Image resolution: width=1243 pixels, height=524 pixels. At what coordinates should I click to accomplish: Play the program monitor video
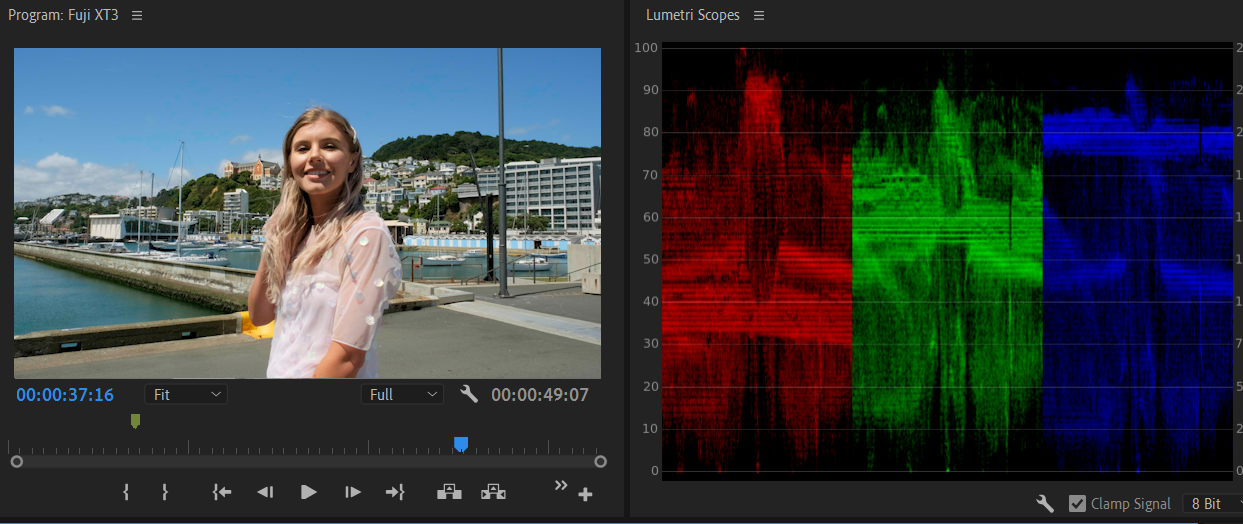[x=309, y=492]
